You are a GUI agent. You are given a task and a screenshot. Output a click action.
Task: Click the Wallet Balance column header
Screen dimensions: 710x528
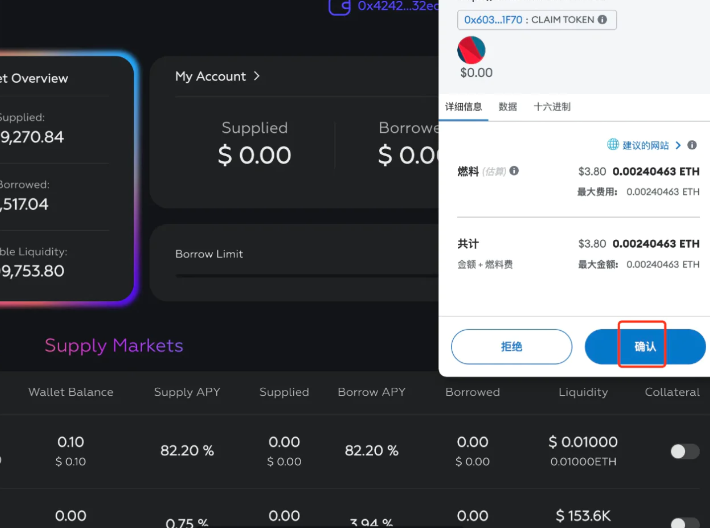[71, 392]
